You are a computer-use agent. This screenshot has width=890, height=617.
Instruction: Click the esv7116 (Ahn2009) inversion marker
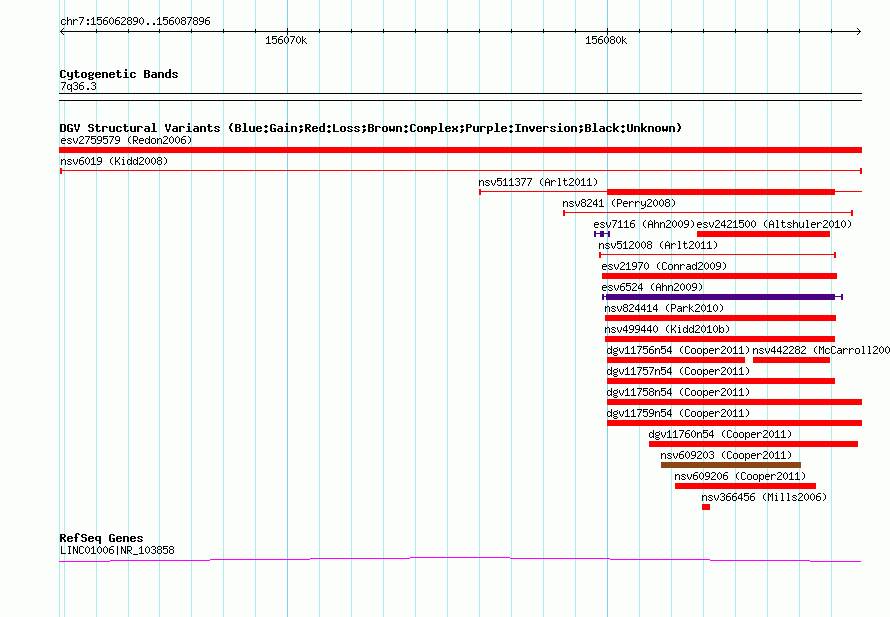click(x=602, y=234)
